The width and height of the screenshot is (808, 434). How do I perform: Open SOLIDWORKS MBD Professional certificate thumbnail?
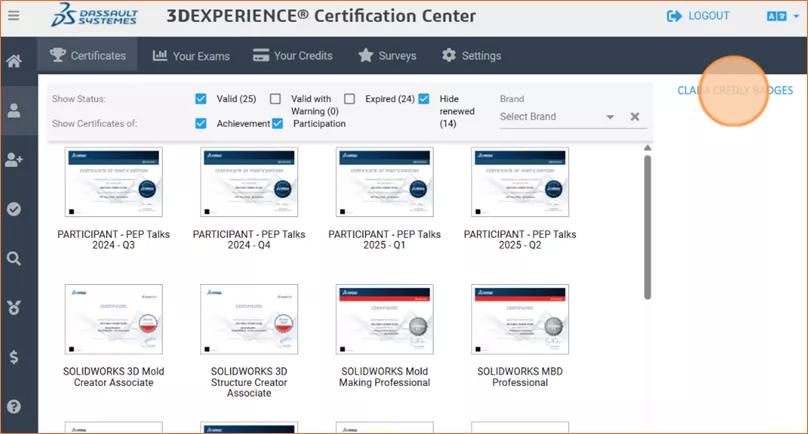pos(520,319)
